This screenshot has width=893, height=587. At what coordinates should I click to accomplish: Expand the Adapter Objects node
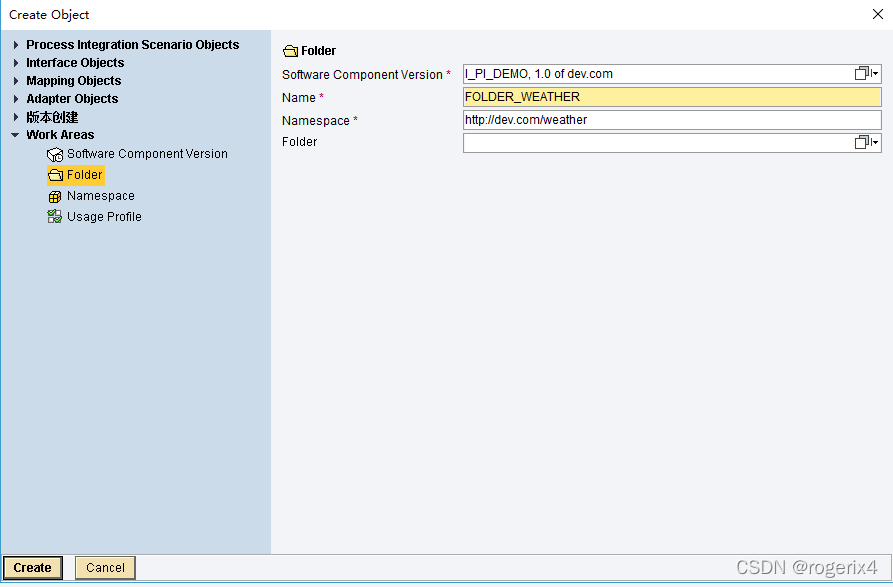coord(16,99)
